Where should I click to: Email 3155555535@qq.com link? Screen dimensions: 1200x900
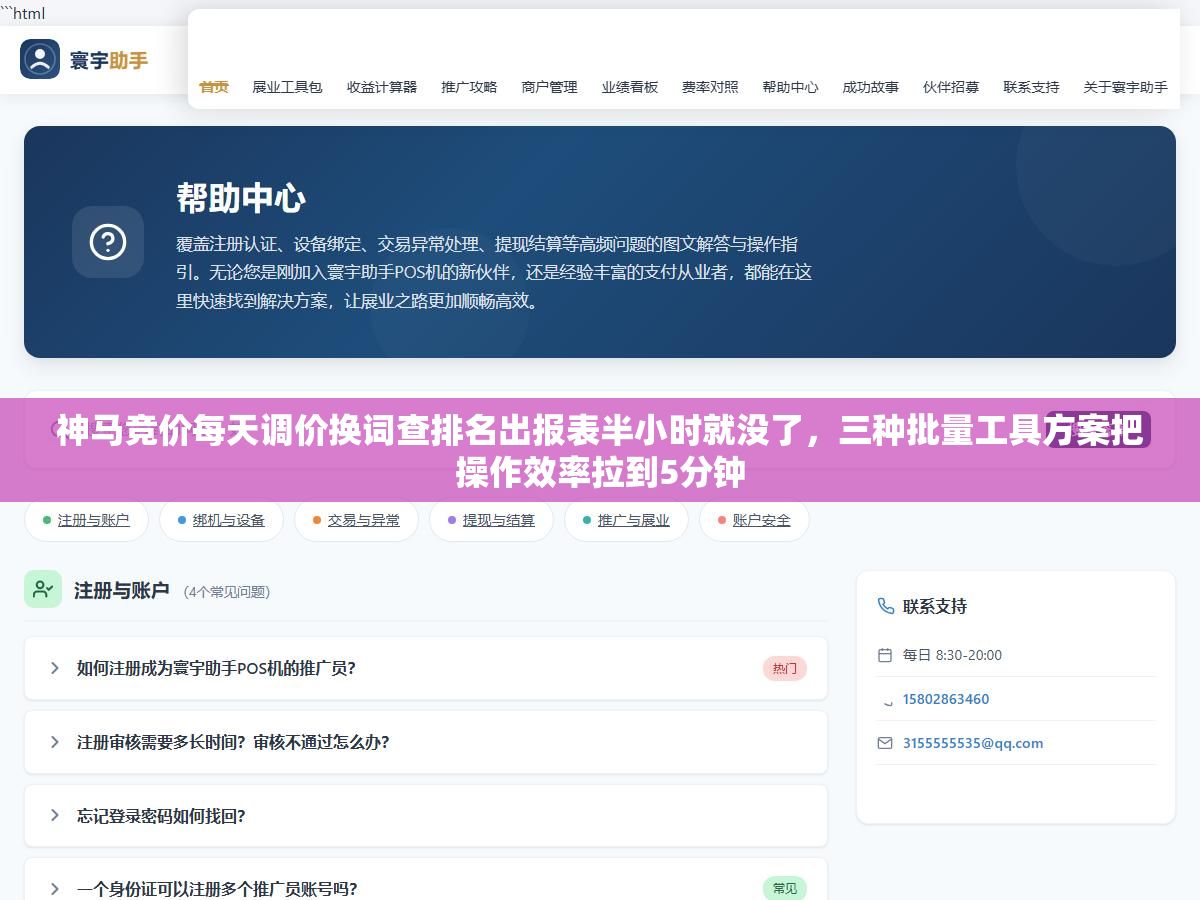pos(973,743)
